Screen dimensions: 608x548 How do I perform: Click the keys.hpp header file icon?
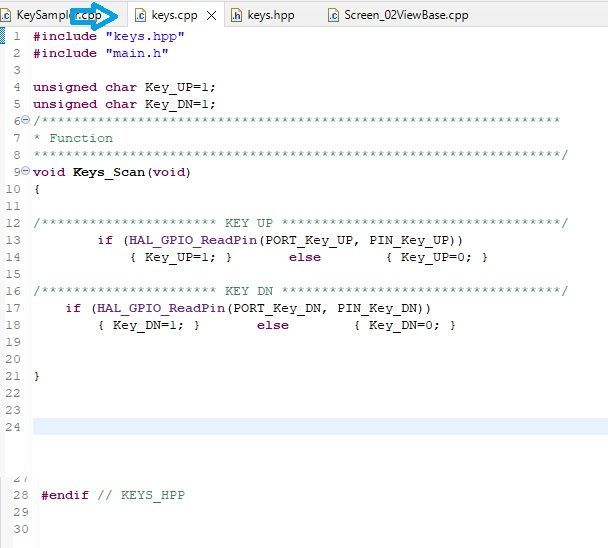tap(236, 16)
